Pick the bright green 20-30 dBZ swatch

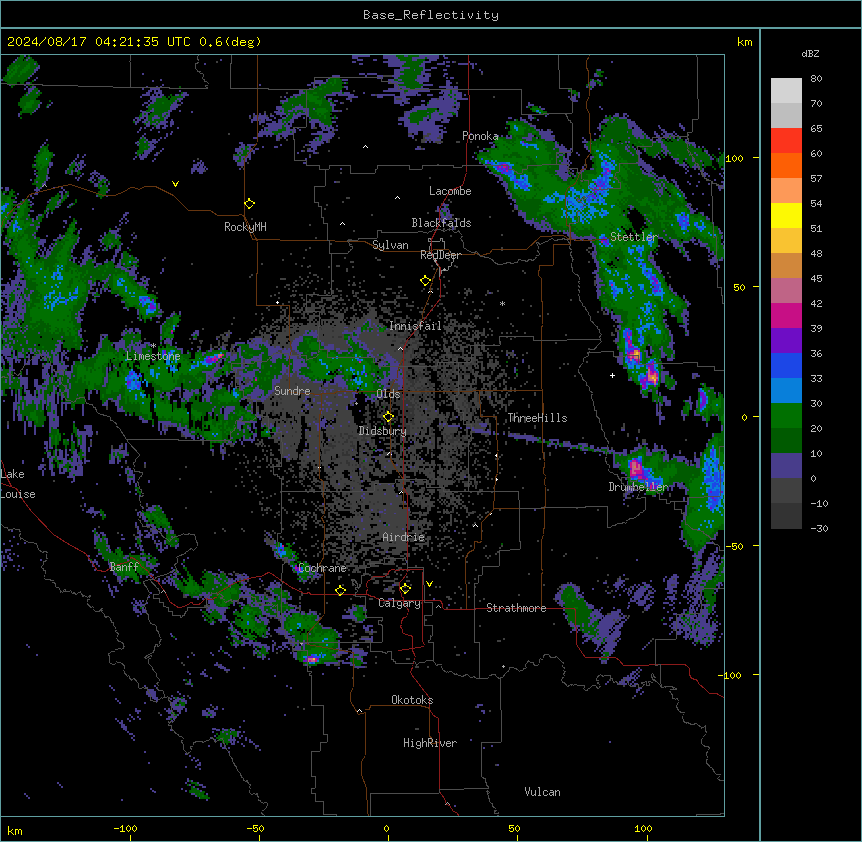786,416
